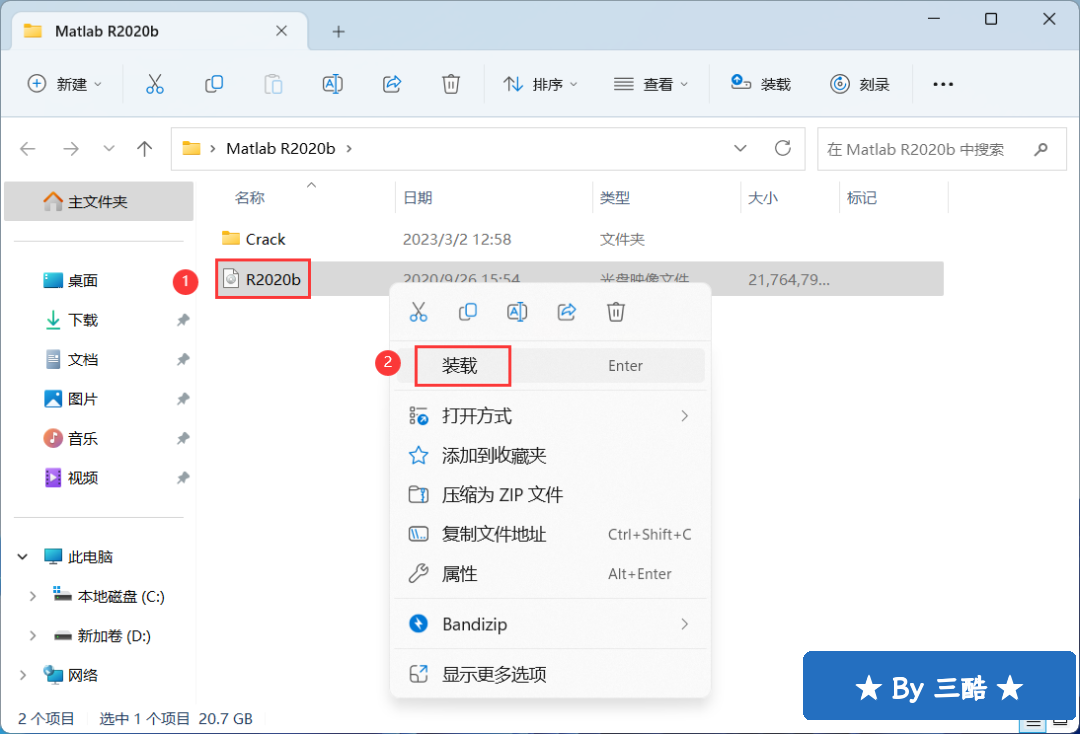Sort by the 日期 column header
The height and width of the screenshot is (734, 1080).
coord(417,198)
